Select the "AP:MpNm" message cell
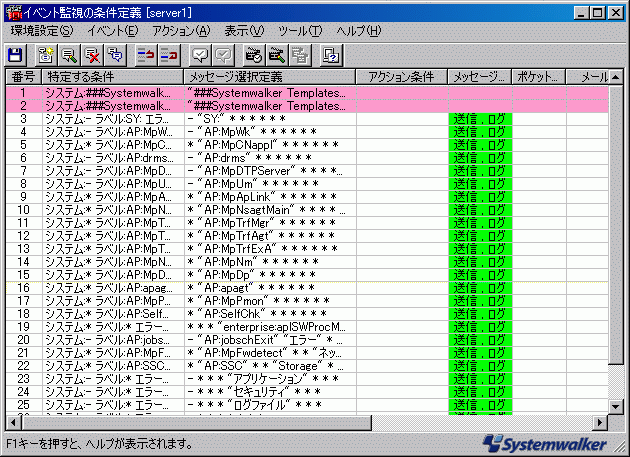This screenshot has height=457, width=630. (270, 262)
